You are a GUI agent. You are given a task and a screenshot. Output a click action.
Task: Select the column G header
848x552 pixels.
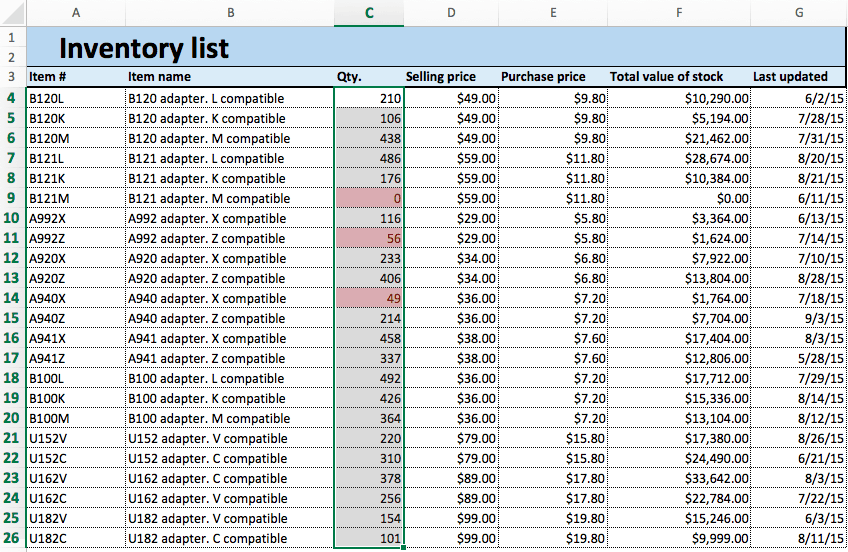[798, 12]
